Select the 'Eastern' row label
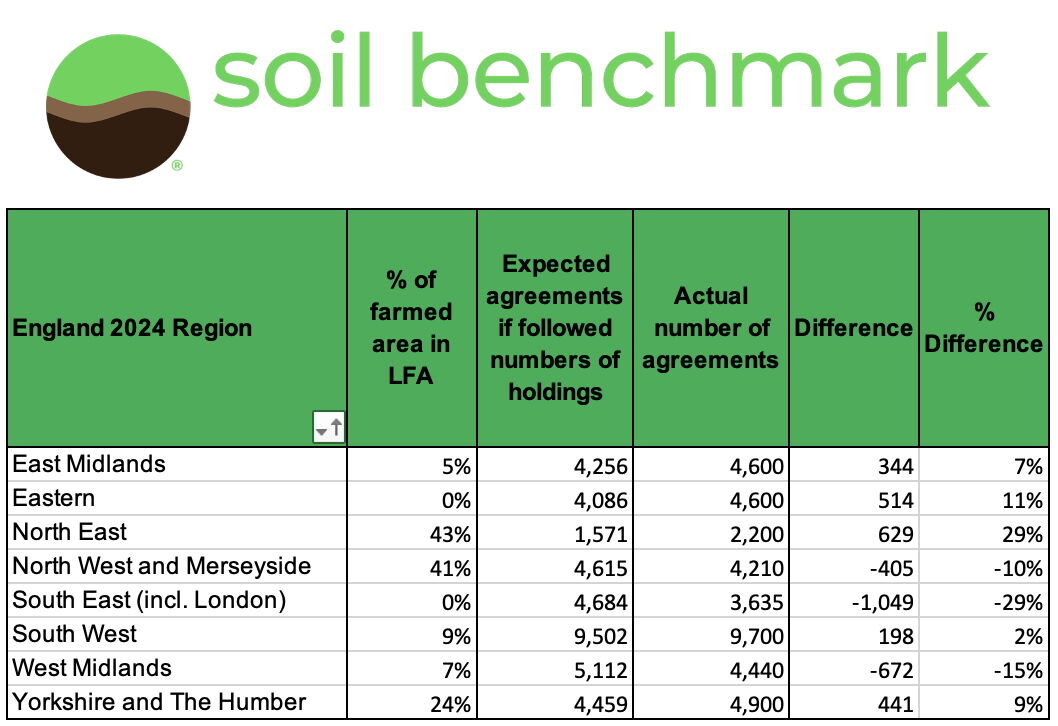Image resolution: width=1058 pixels, height=726 pixels. (x=177, y=499)
